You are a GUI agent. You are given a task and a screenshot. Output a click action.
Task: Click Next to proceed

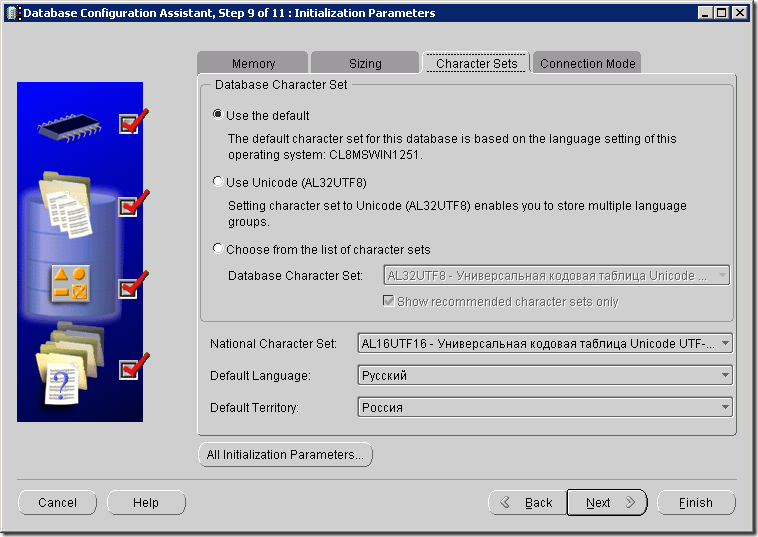point(607,503)
